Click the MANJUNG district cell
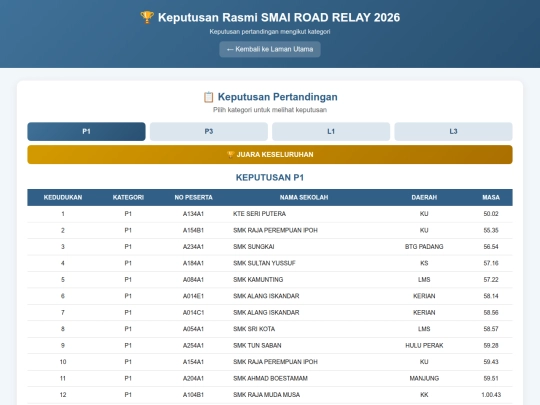 (424, 378)
